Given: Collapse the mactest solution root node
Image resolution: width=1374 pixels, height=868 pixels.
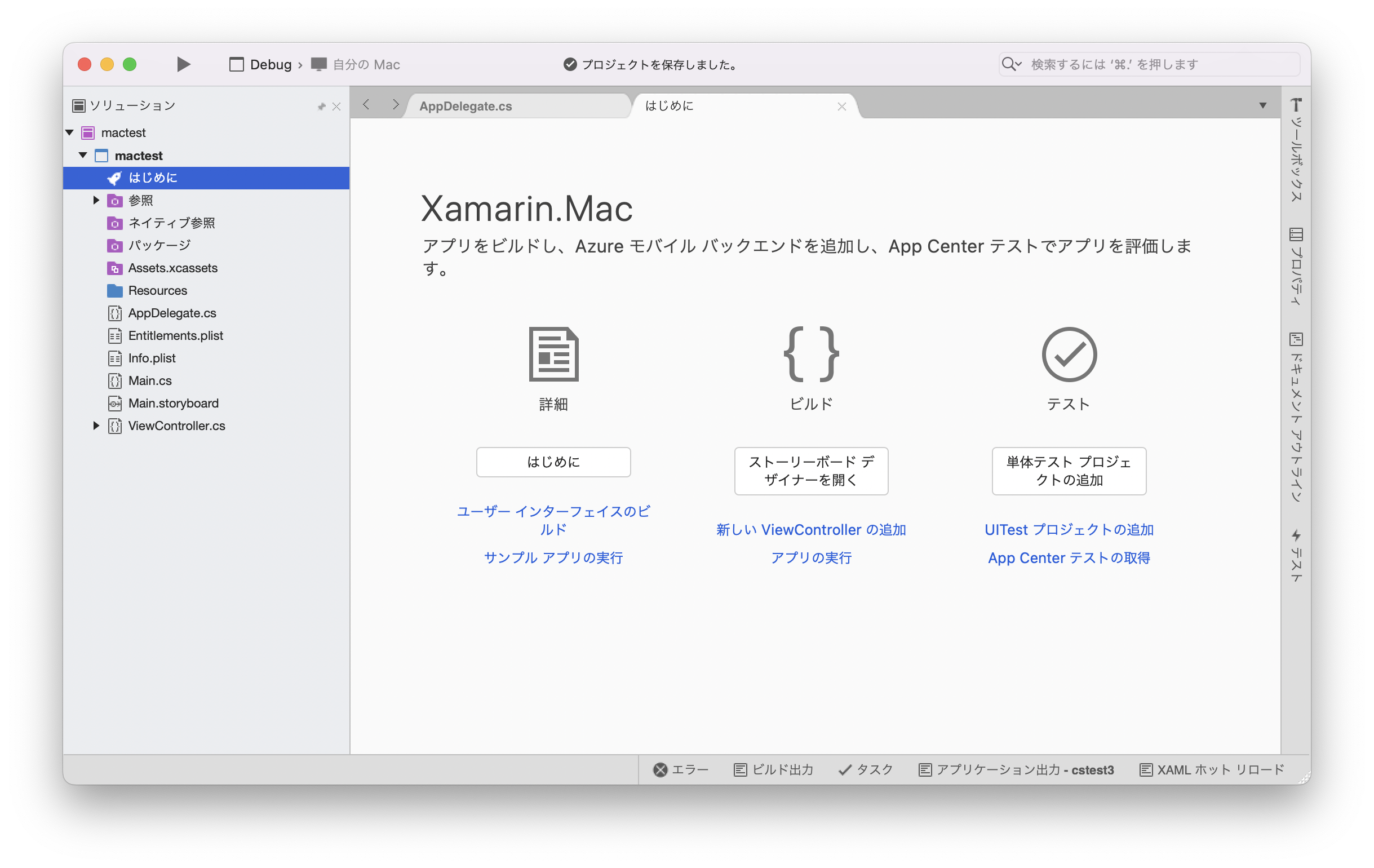Looking at the screenshot, I should click(x=70, y=132).
